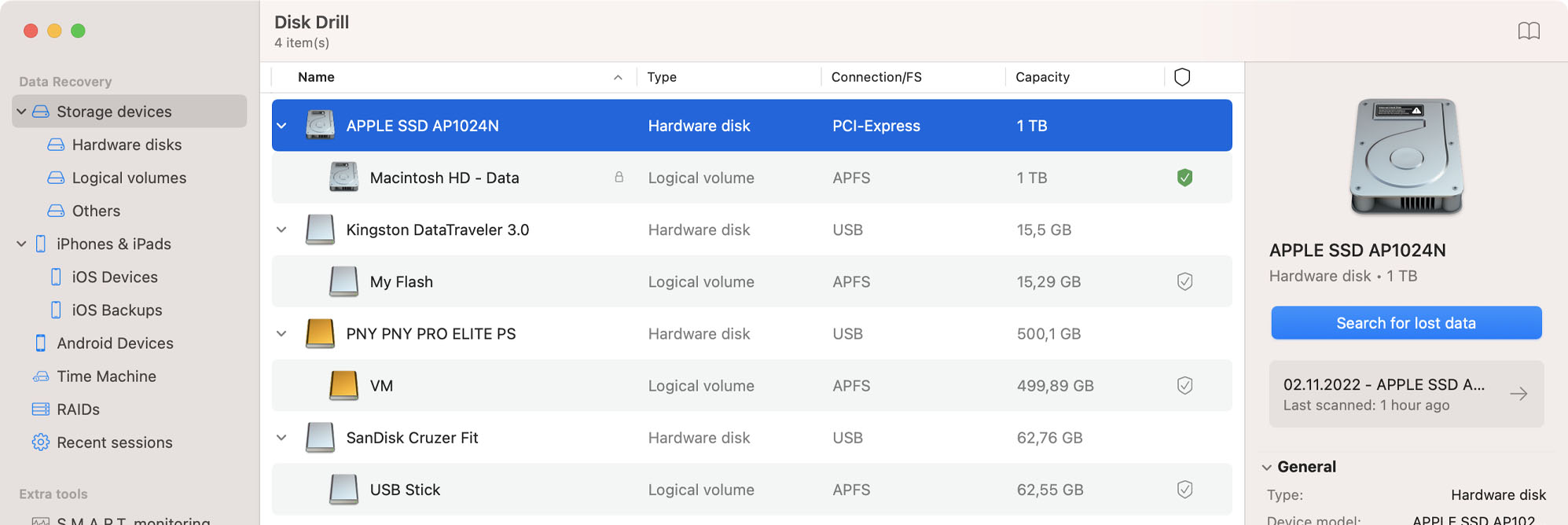
Task: Click the shield protection column header icon
Action: (x=1182, y=77)
